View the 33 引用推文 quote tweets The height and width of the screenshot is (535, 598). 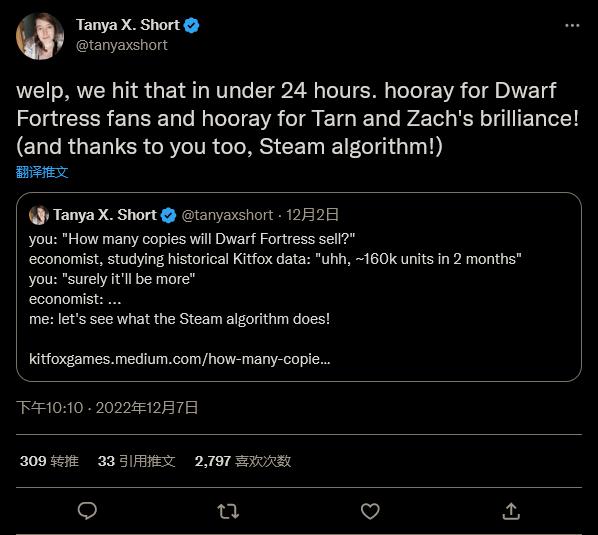tap(136, 461)
